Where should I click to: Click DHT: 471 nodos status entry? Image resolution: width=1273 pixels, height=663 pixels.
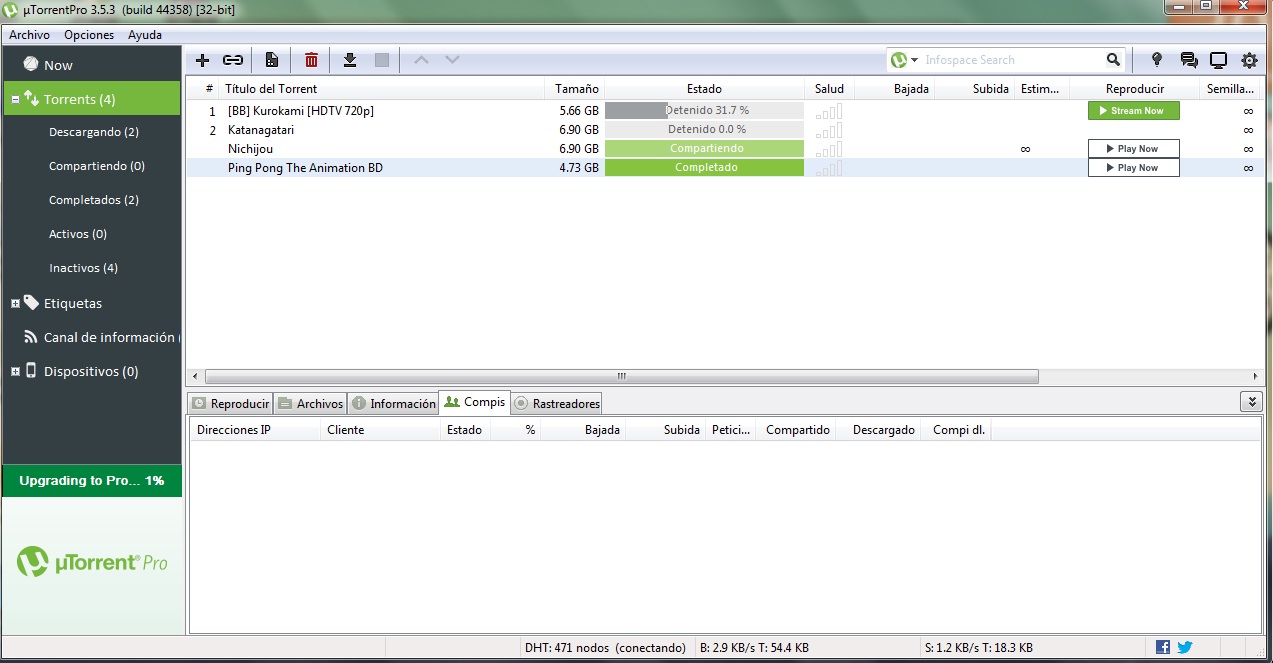(605, 648)
